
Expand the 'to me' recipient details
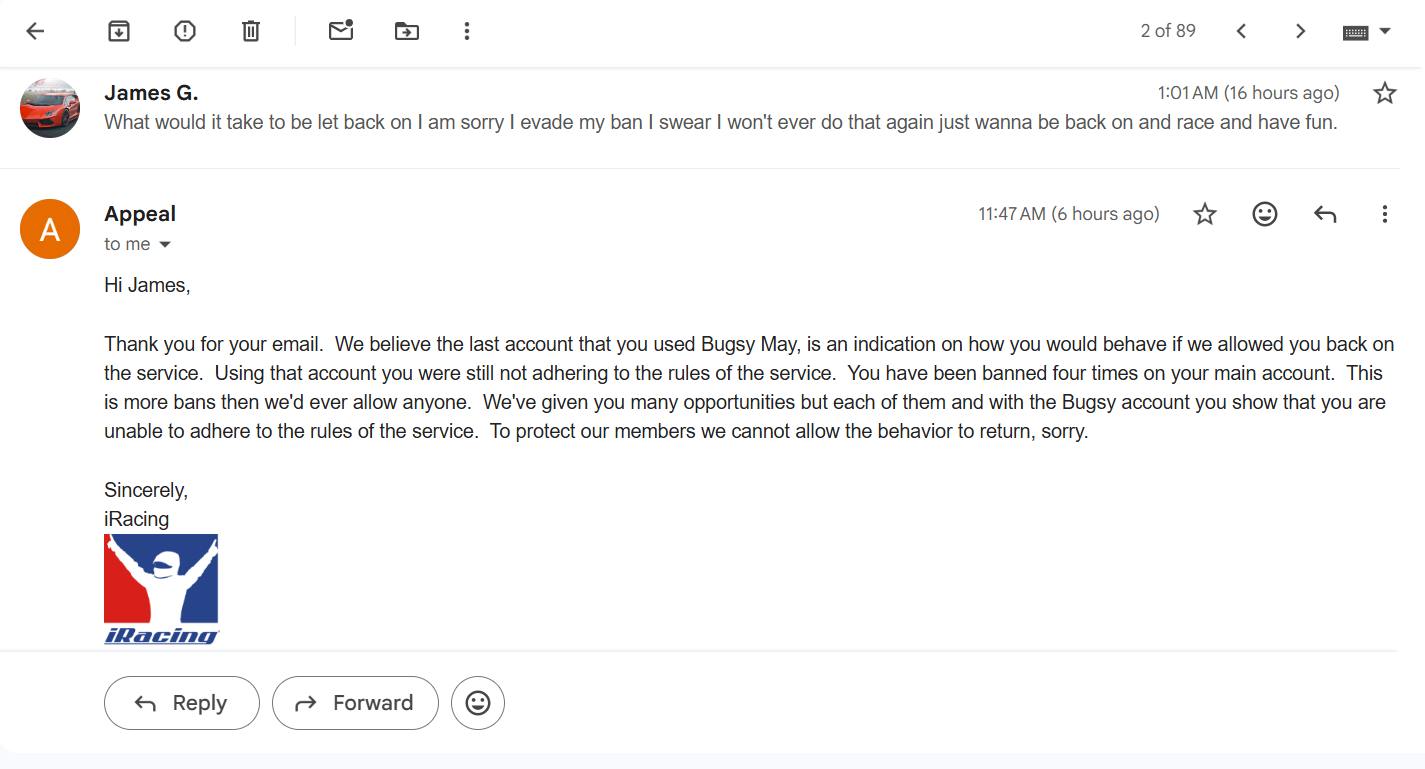[165, 245]
